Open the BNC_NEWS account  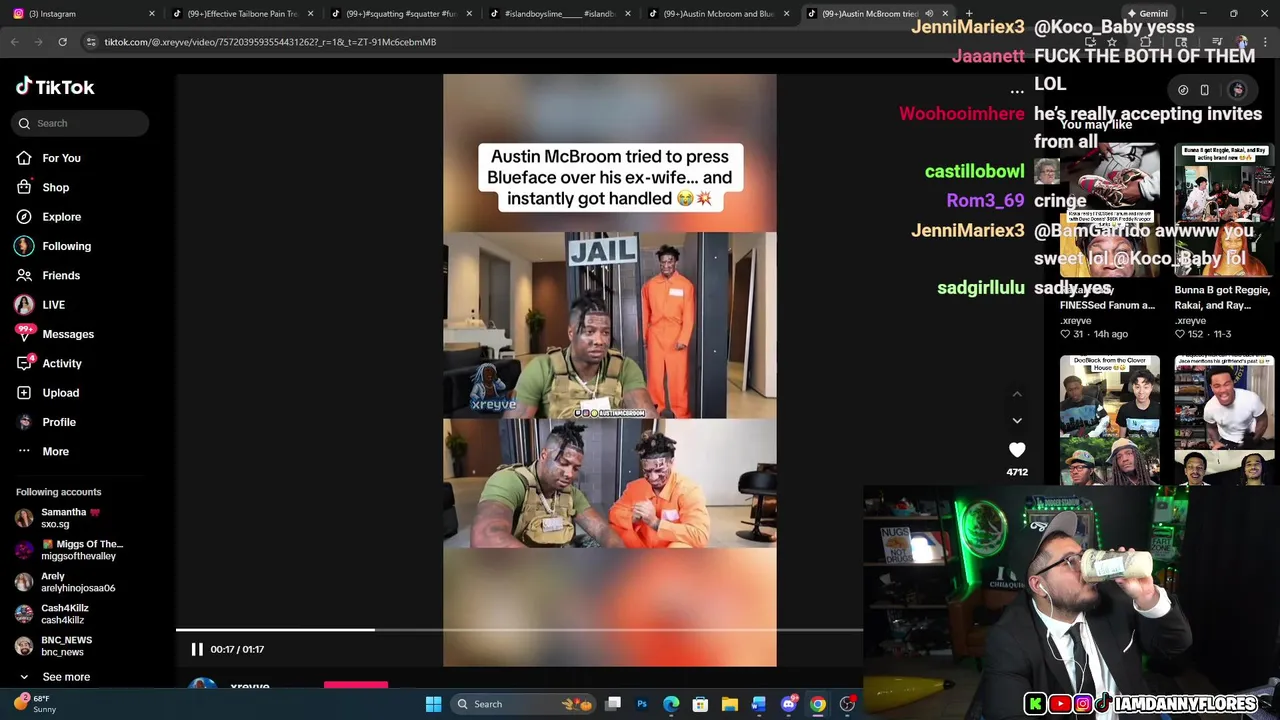click(65, 646)
